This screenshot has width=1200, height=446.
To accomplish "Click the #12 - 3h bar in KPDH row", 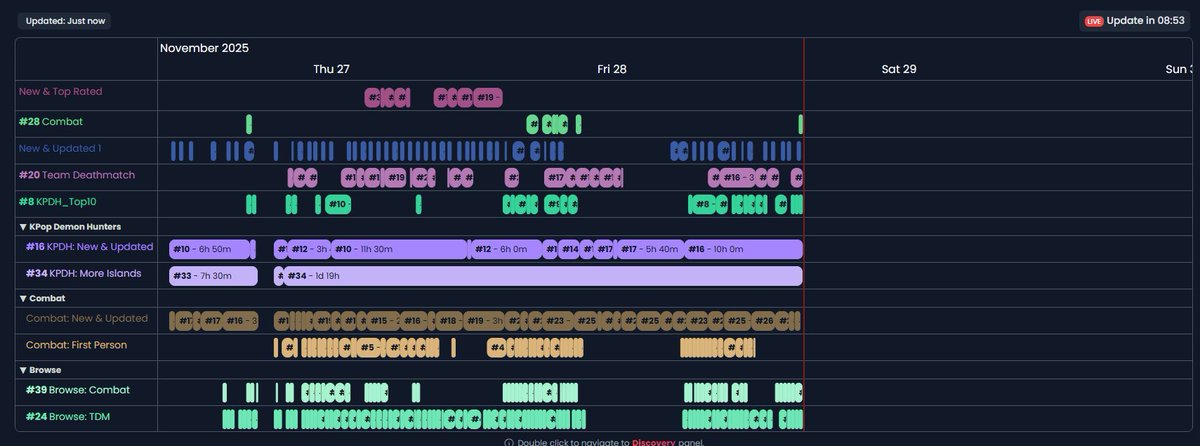I will (309, 249).
